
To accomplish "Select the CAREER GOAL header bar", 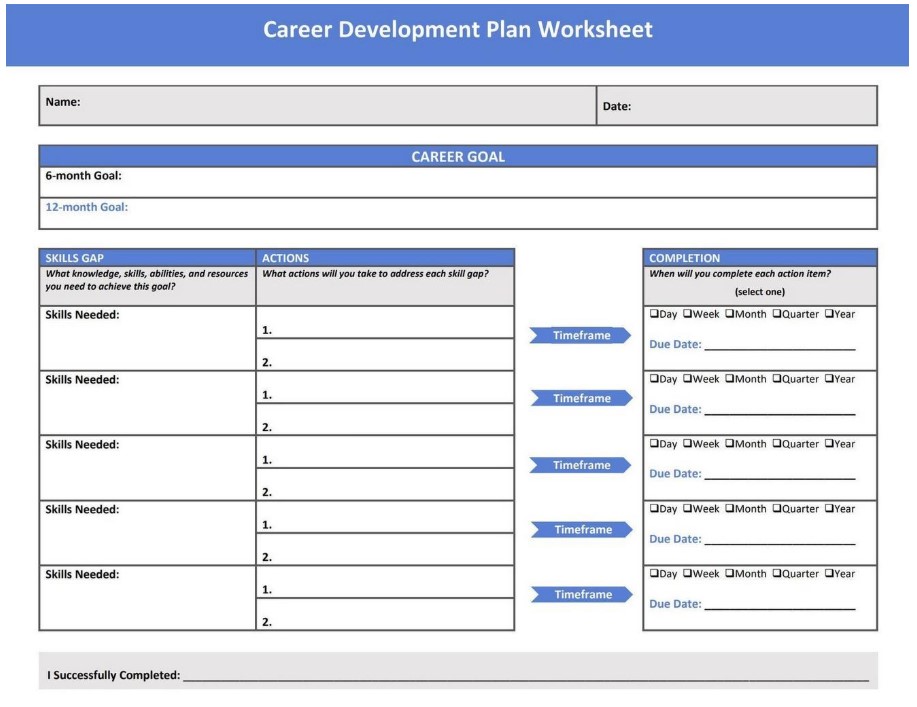I will tap(457, 156).
